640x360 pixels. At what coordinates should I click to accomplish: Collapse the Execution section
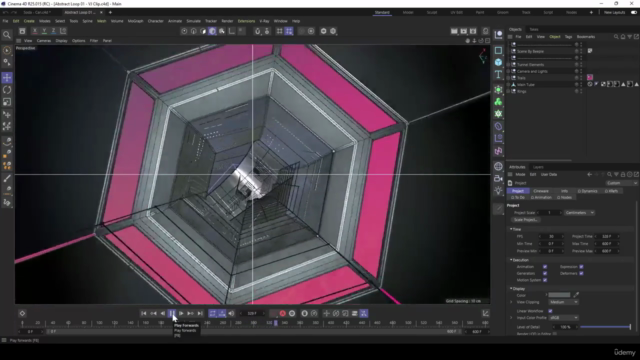(511, 260)
